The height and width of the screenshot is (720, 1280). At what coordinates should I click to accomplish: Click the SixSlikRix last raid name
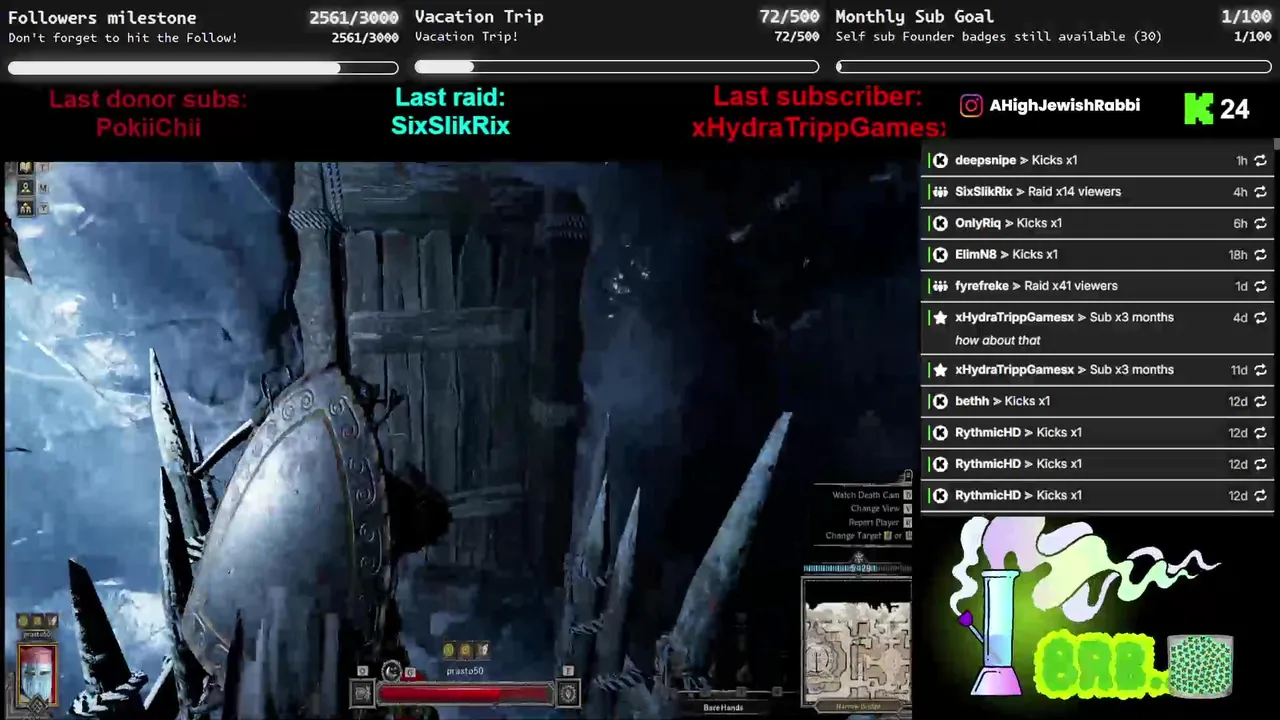tap(450, 126)
